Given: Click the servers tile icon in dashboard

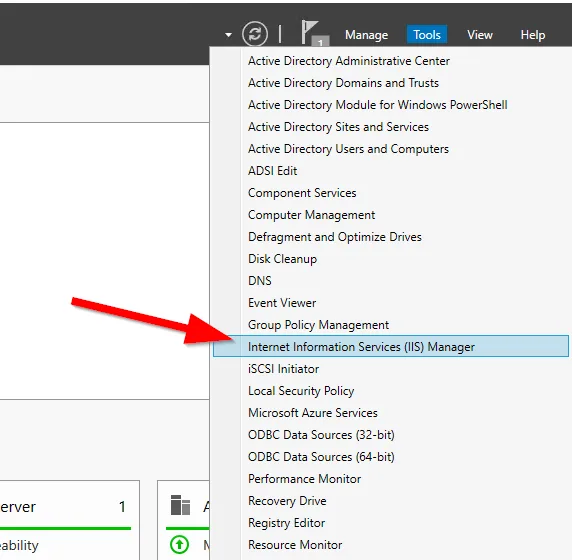Looking at the screenshot, I should pyautogui.click(x=180, y=505).
